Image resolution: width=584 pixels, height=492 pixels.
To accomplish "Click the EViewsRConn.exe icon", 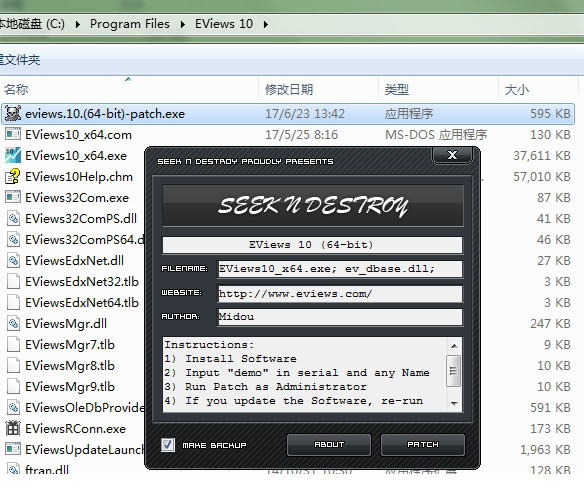I will click(13, 428).
